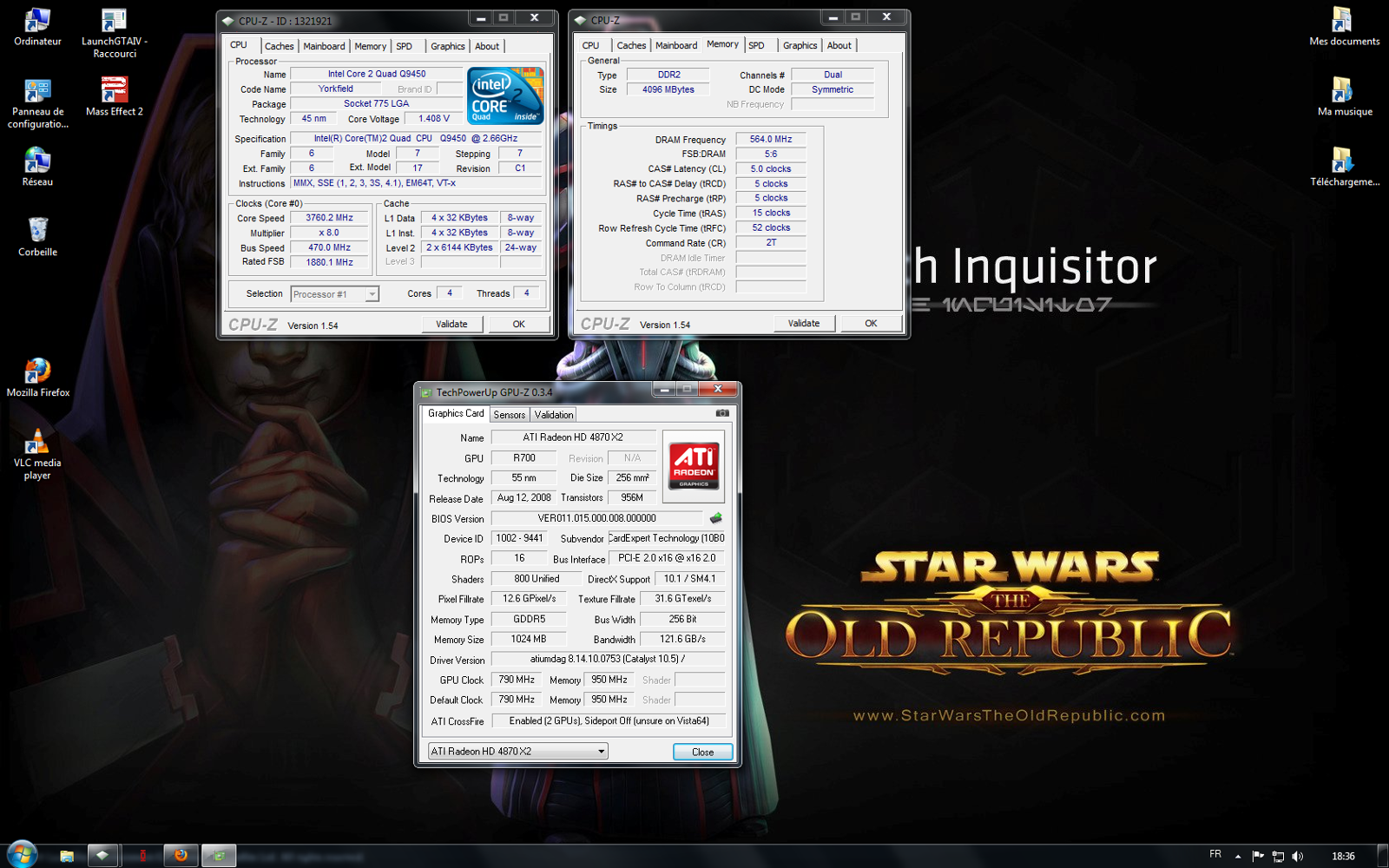Switch to CPU-Z via its taskbar button
The width and height of the screenshot is (1389, 868).
click(102, 856)
